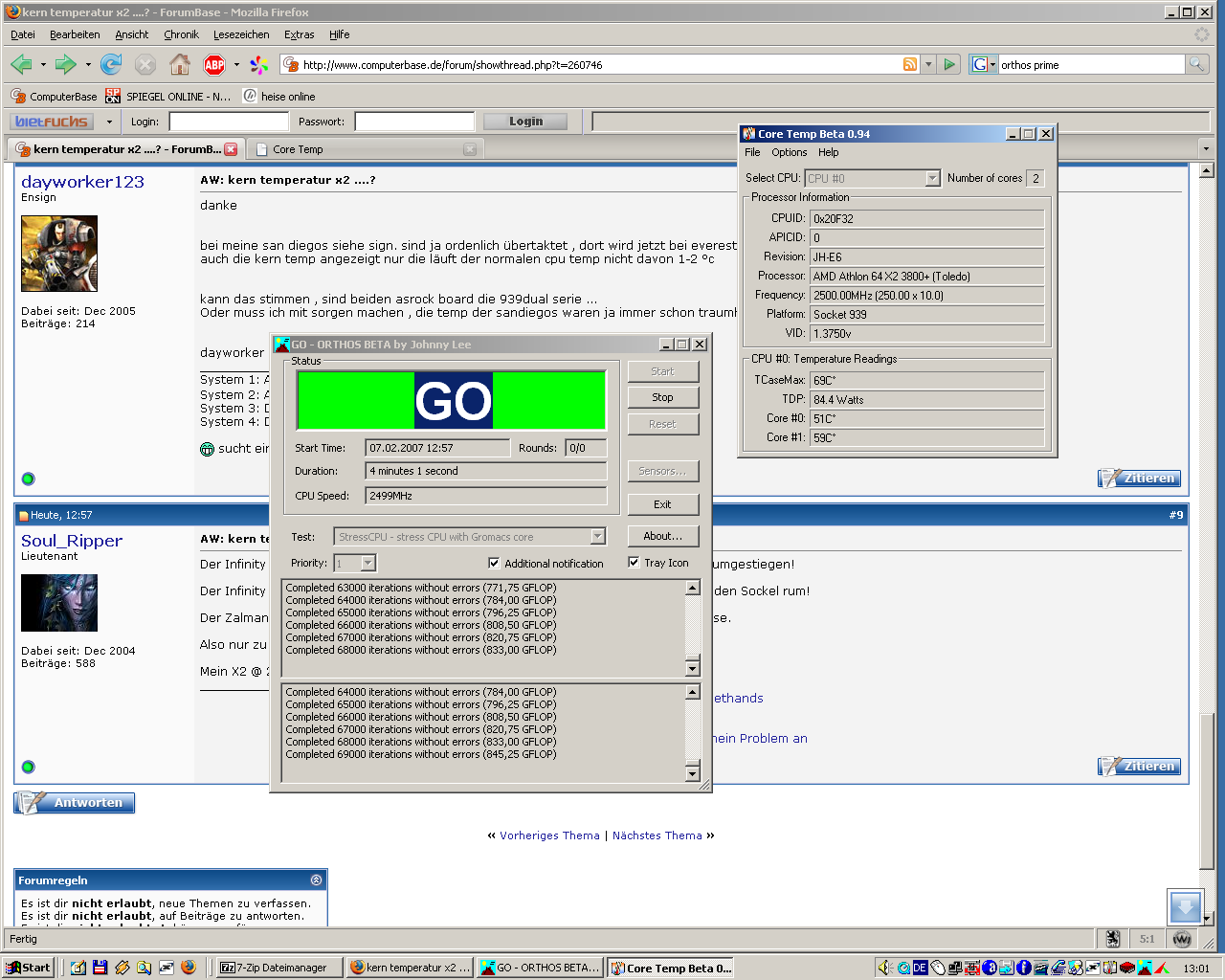Click the colorful pinwheel toolbar icon
1225x980 pixels.
pos(258,64)
